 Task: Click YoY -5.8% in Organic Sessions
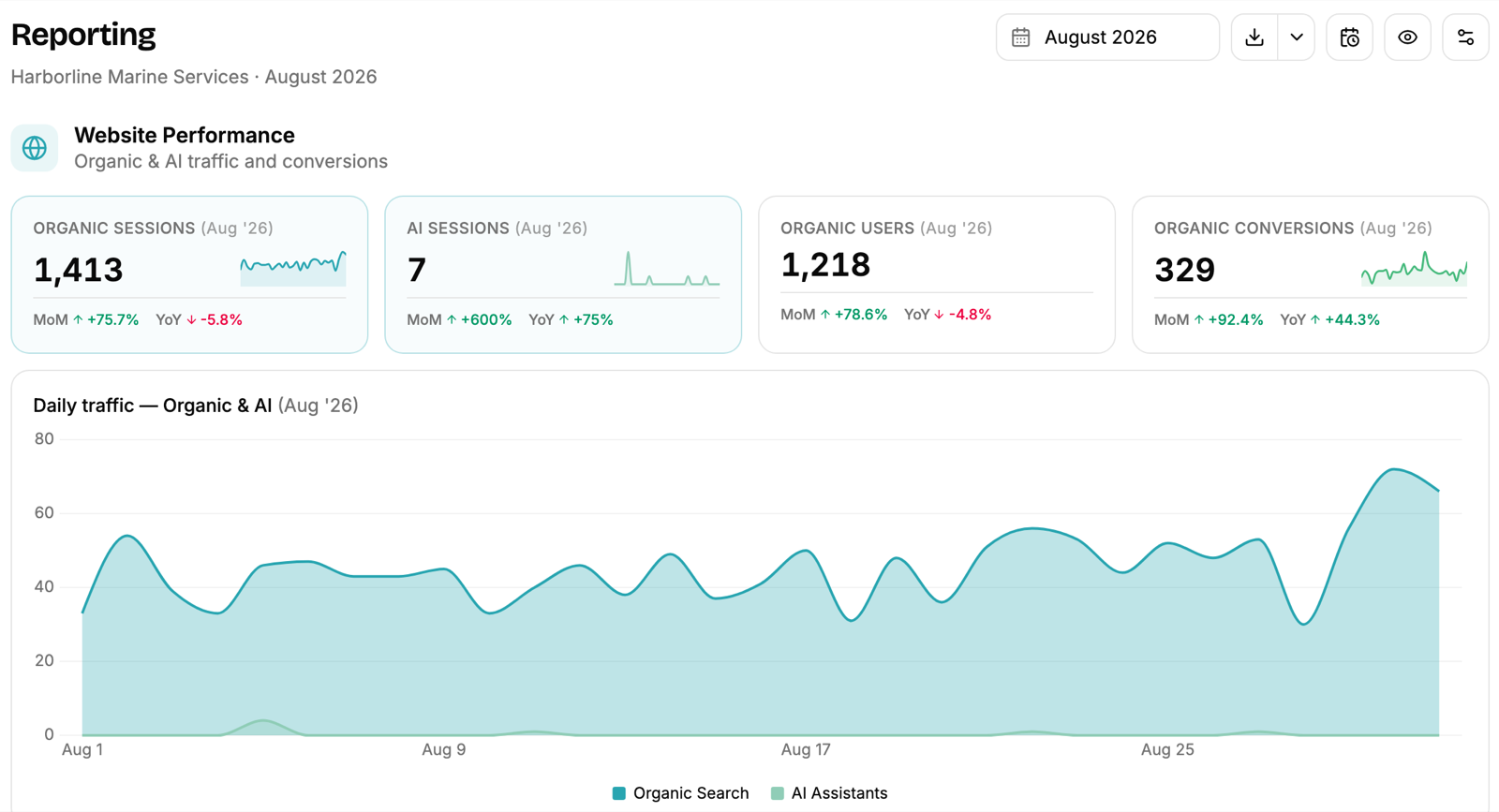(x=199, y=320)
